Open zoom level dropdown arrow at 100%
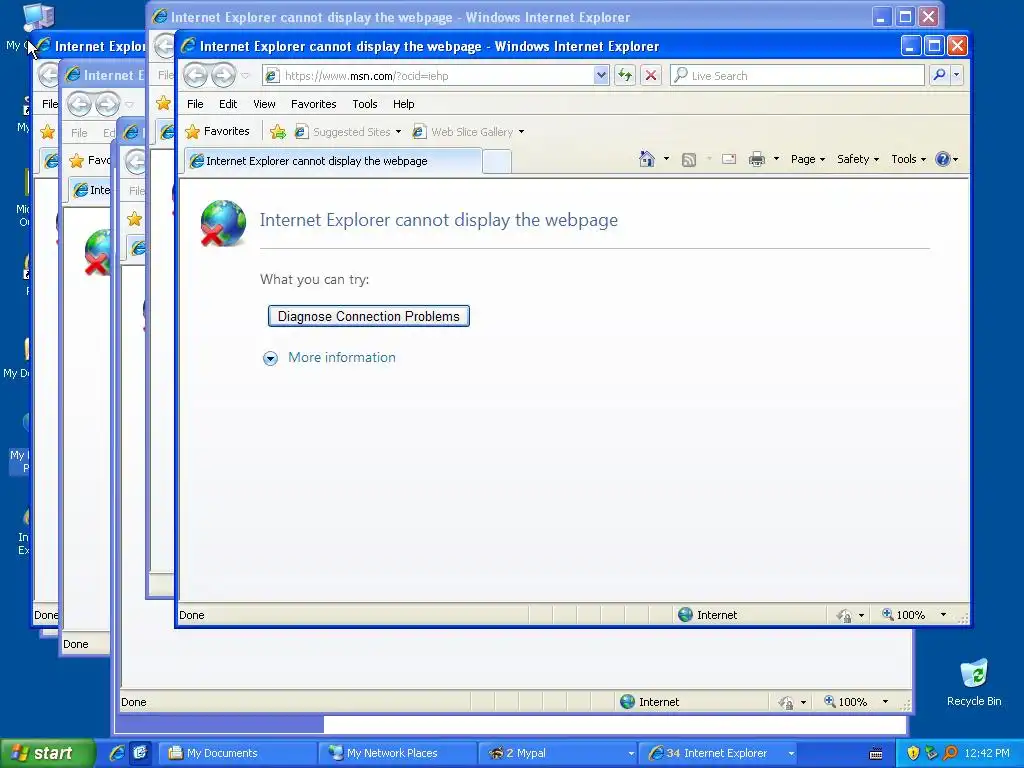 click(x=943, y=615)
